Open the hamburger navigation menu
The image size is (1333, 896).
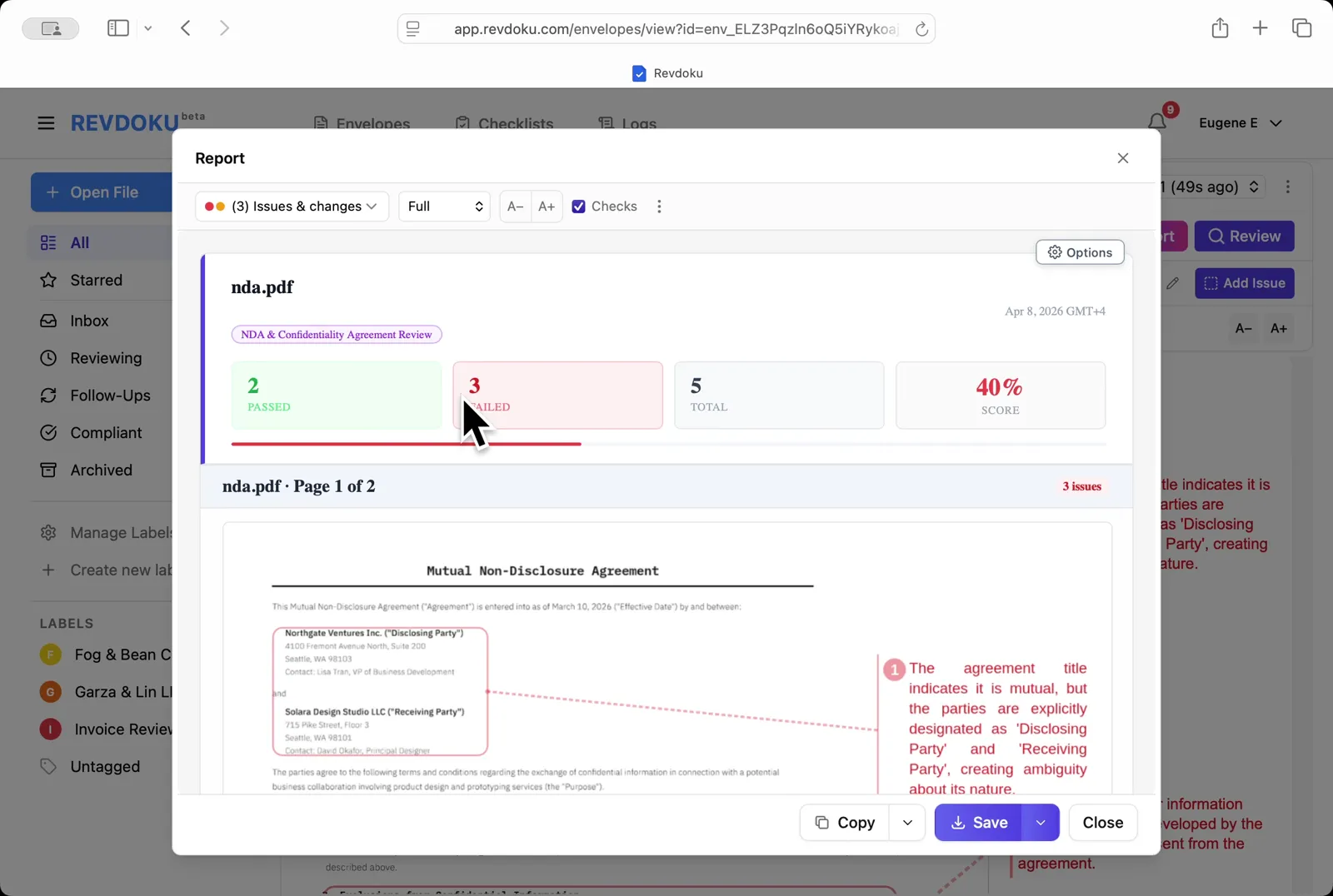[x=46, y=122]
